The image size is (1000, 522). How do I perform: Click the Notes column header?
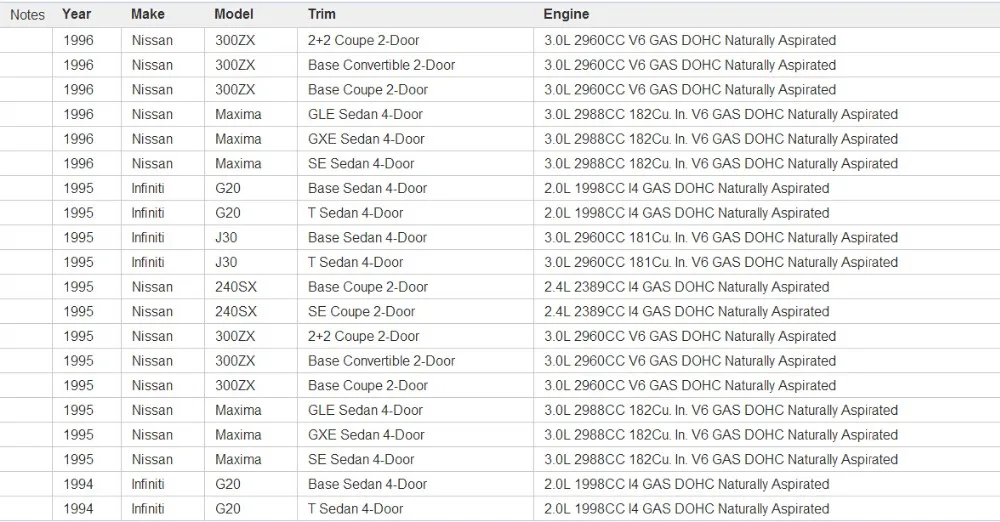27,15
